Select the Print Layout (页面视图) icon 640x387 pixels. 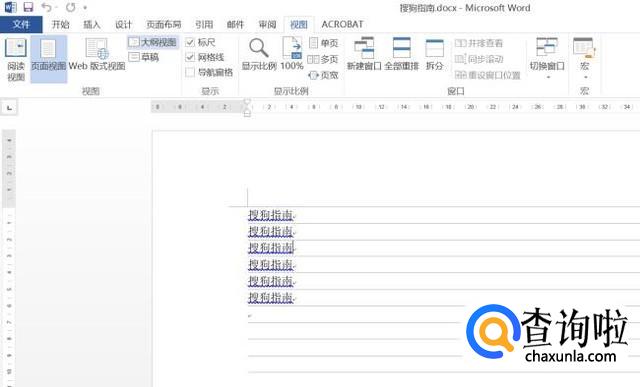pyautogui.click(x=49, y=59)
